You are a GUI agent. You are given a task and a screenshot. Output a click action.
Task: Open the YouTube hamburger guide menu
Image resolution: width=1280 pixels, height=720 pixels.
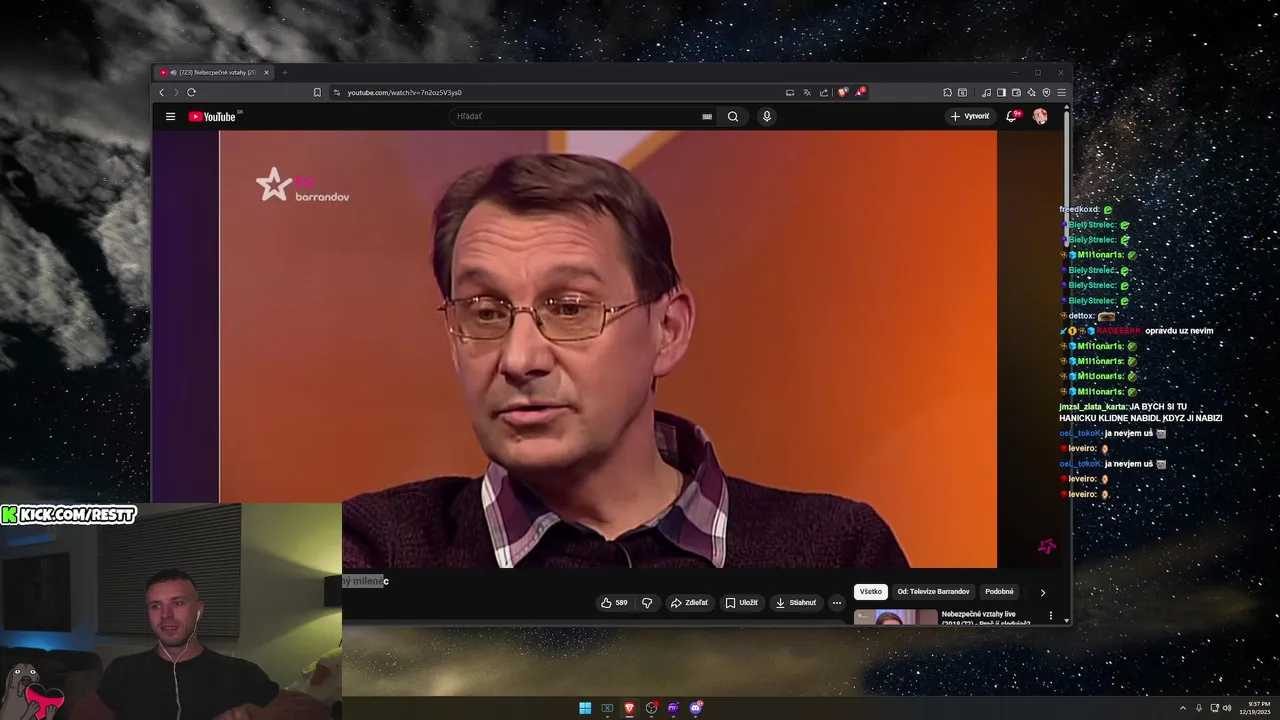[x=170, y=116]
